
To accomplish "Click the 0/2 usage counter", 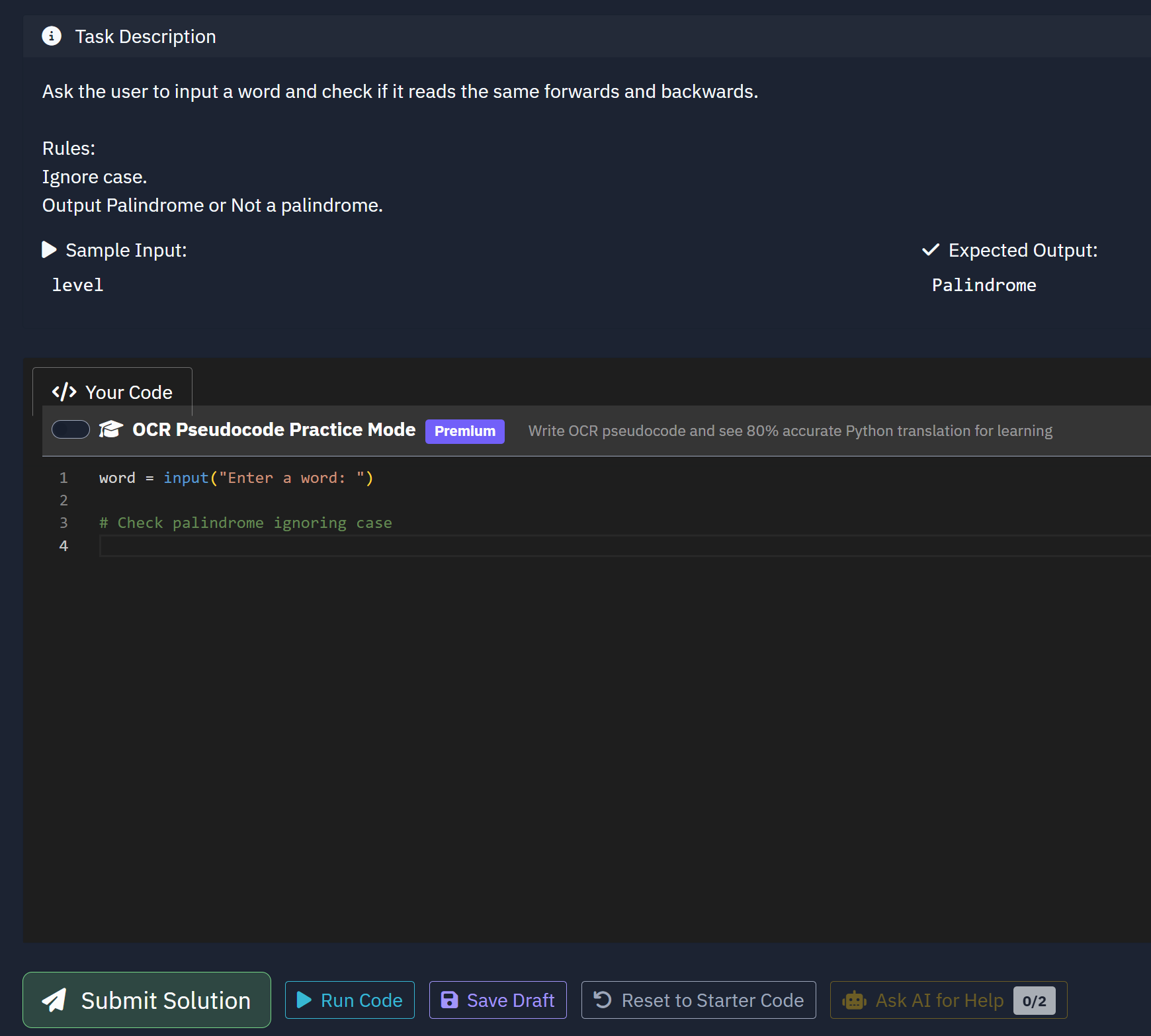I will click(x=1035, y=1001).
